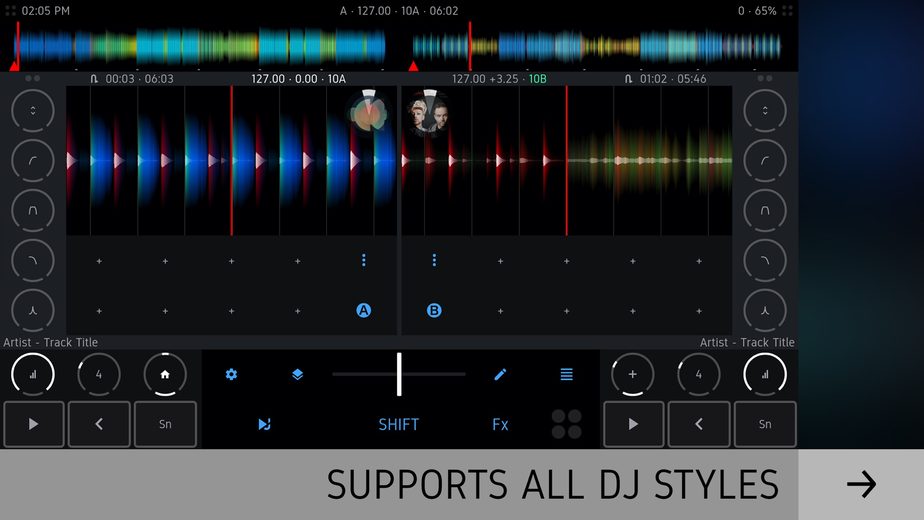Tap the left deck scrolling waveform

point(231,160)
